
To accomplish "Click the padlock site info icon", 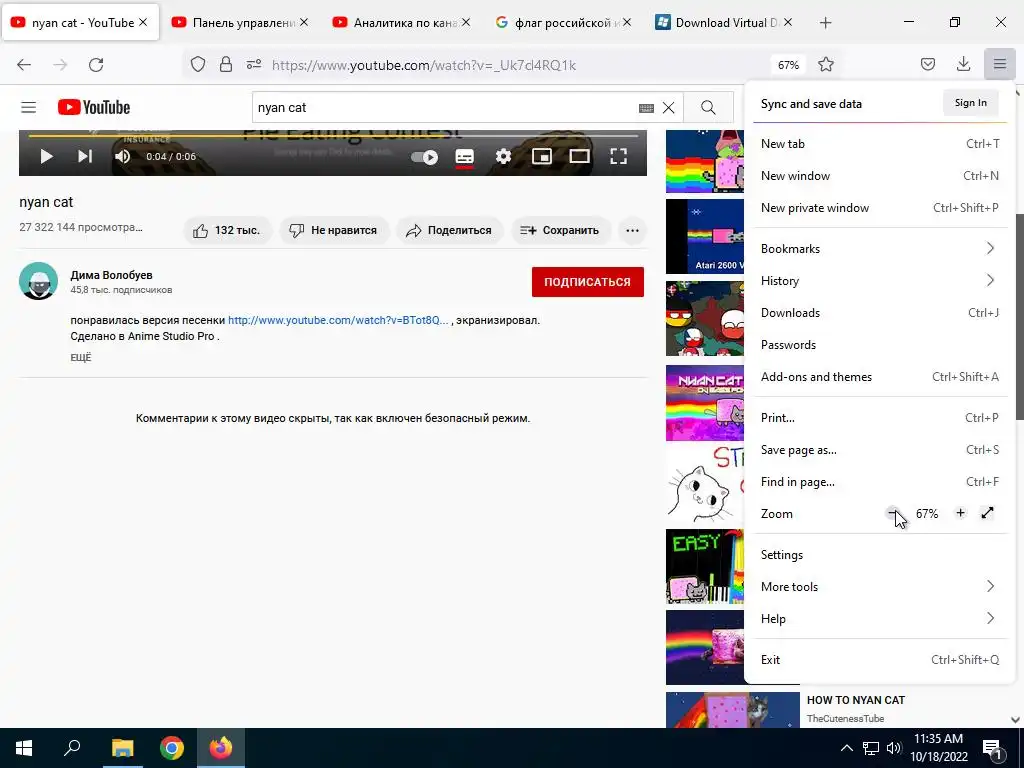I will [x=226, y=65].
